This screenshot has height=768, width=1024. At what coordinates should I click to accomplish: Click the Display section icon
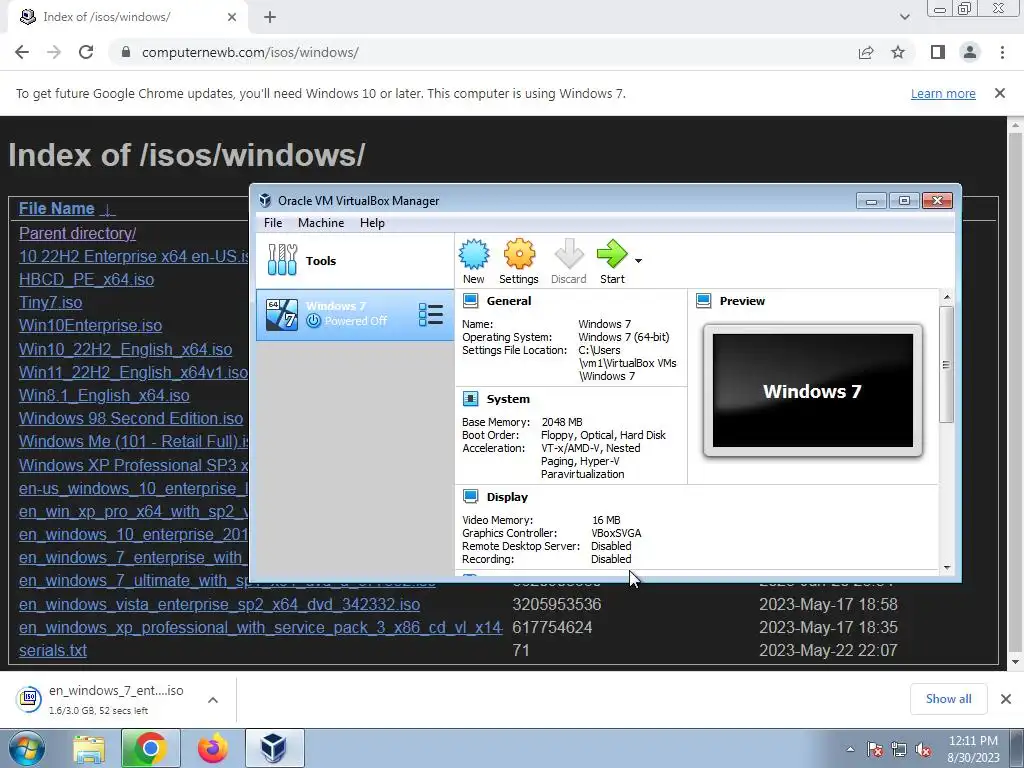click(470, 496)
